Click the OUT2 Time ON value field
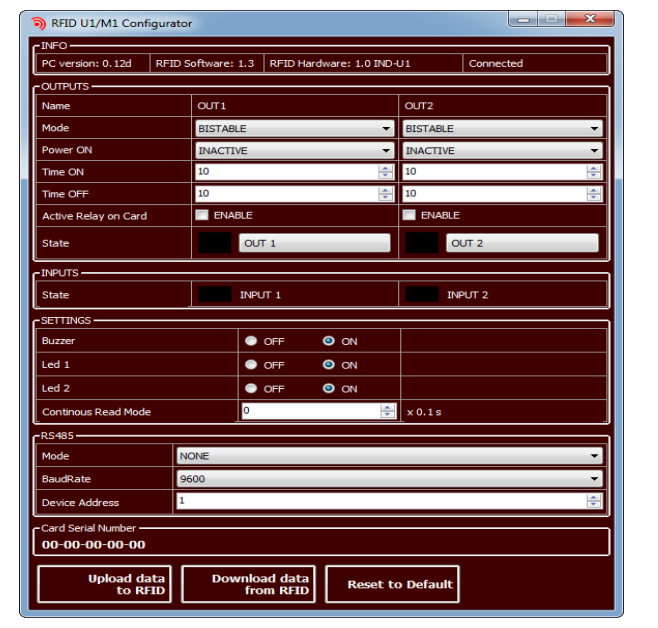Viewport: 658px width, 628px height. (494, 172)
